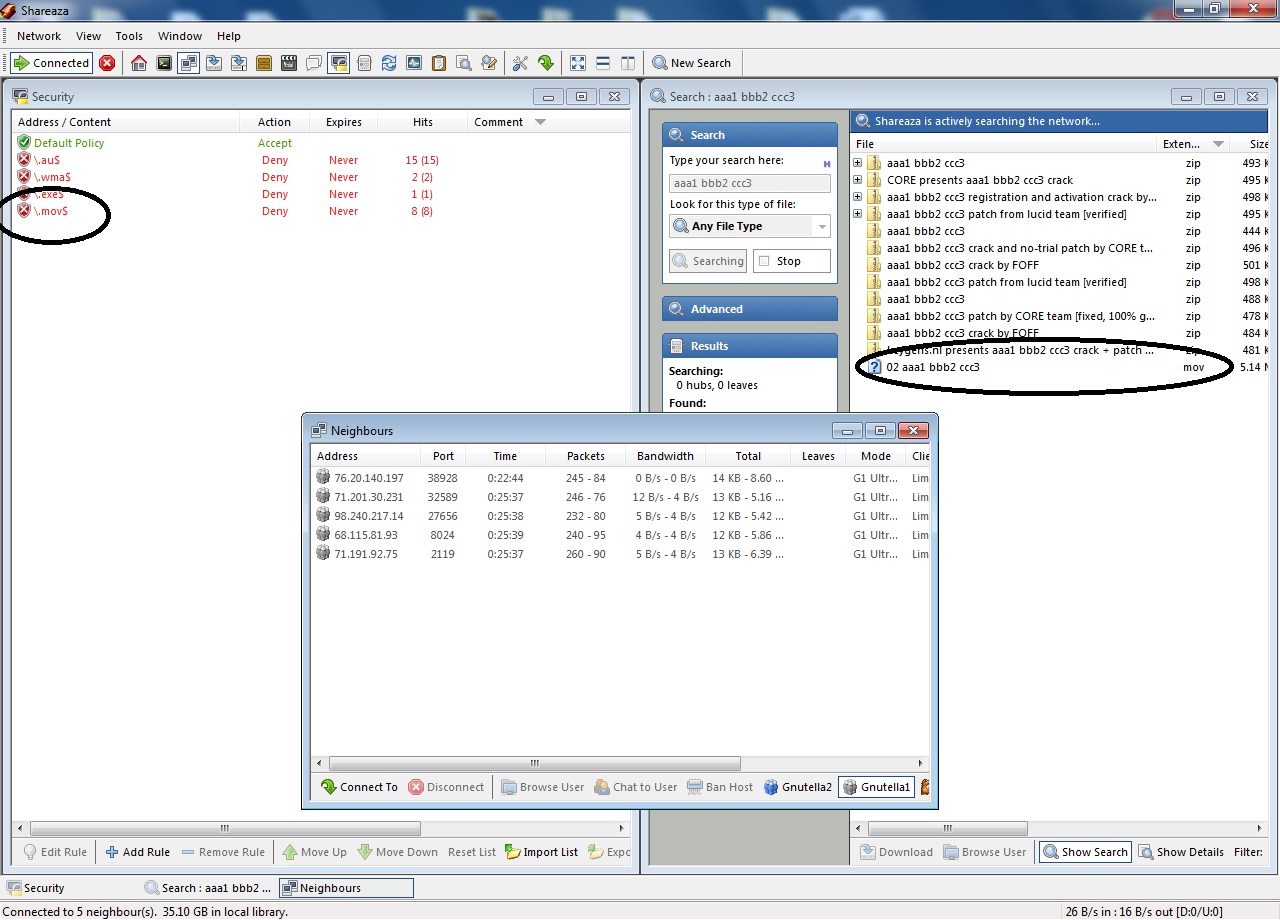Click the red disconnect icon beside Connected
This screenshot has width=1280, height=920.
pyautogui.click(x=107, y=63)
